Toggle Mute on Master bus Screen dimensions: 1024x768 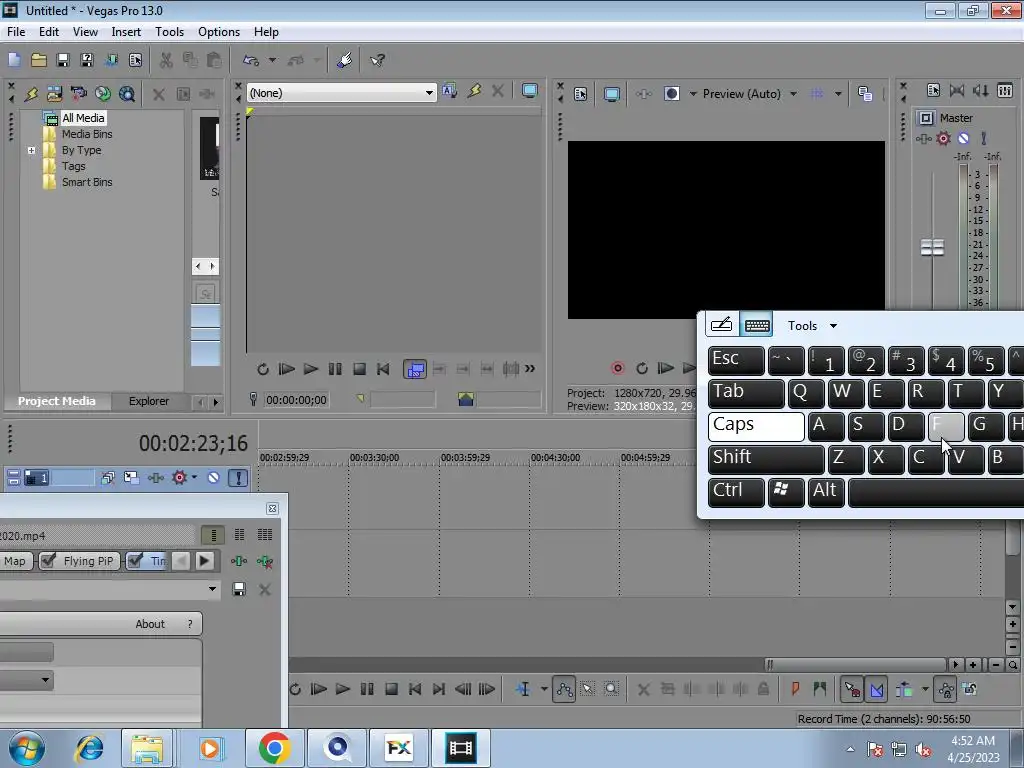pyautogui.click(x=963, y=138)
